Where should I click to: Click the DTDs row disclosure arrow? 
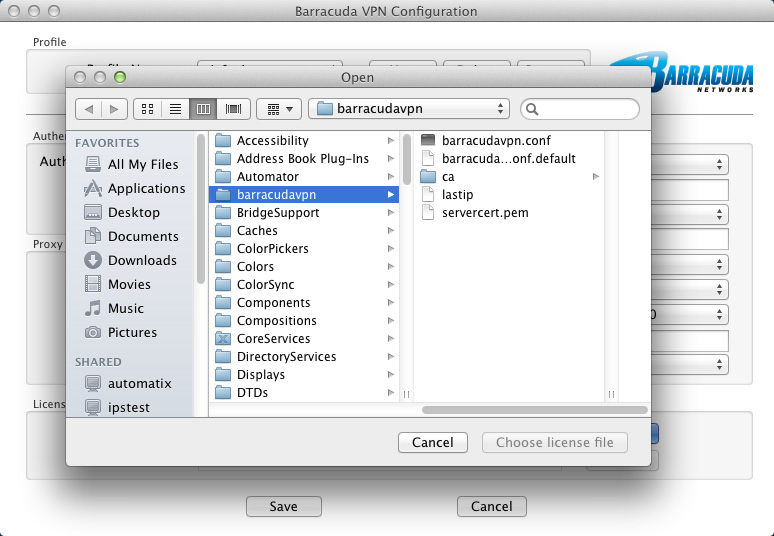coord(391,393)
